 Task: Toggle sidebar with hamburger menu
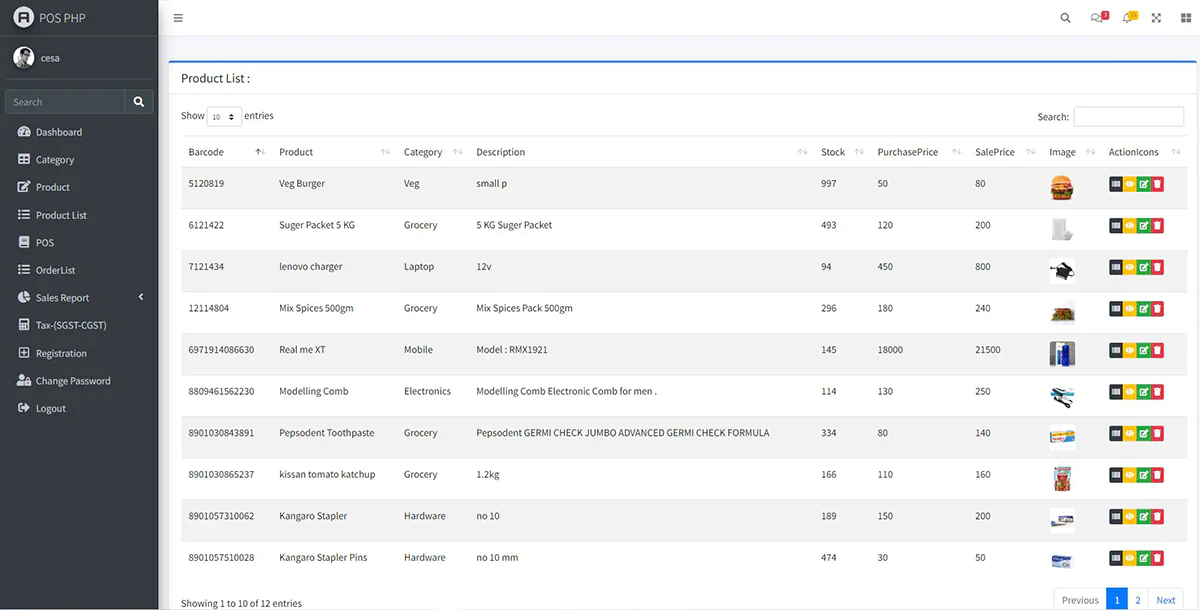(x=178, y=18)
